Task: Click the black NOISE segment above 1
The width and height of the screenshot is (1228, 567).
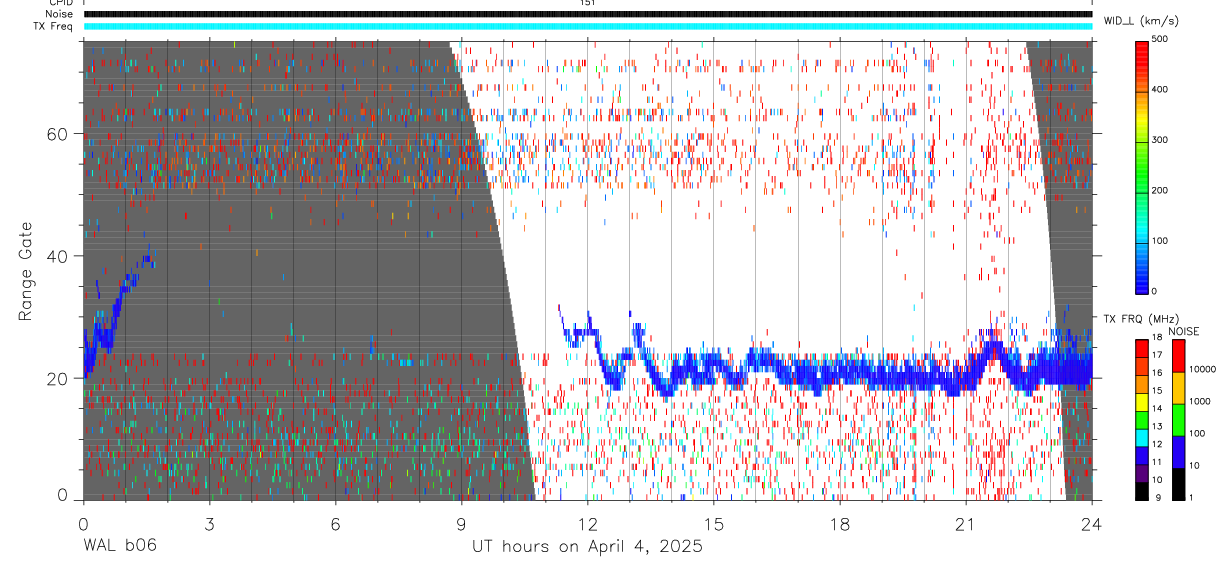Action: pyautogui.click(x=1178, y=483)
